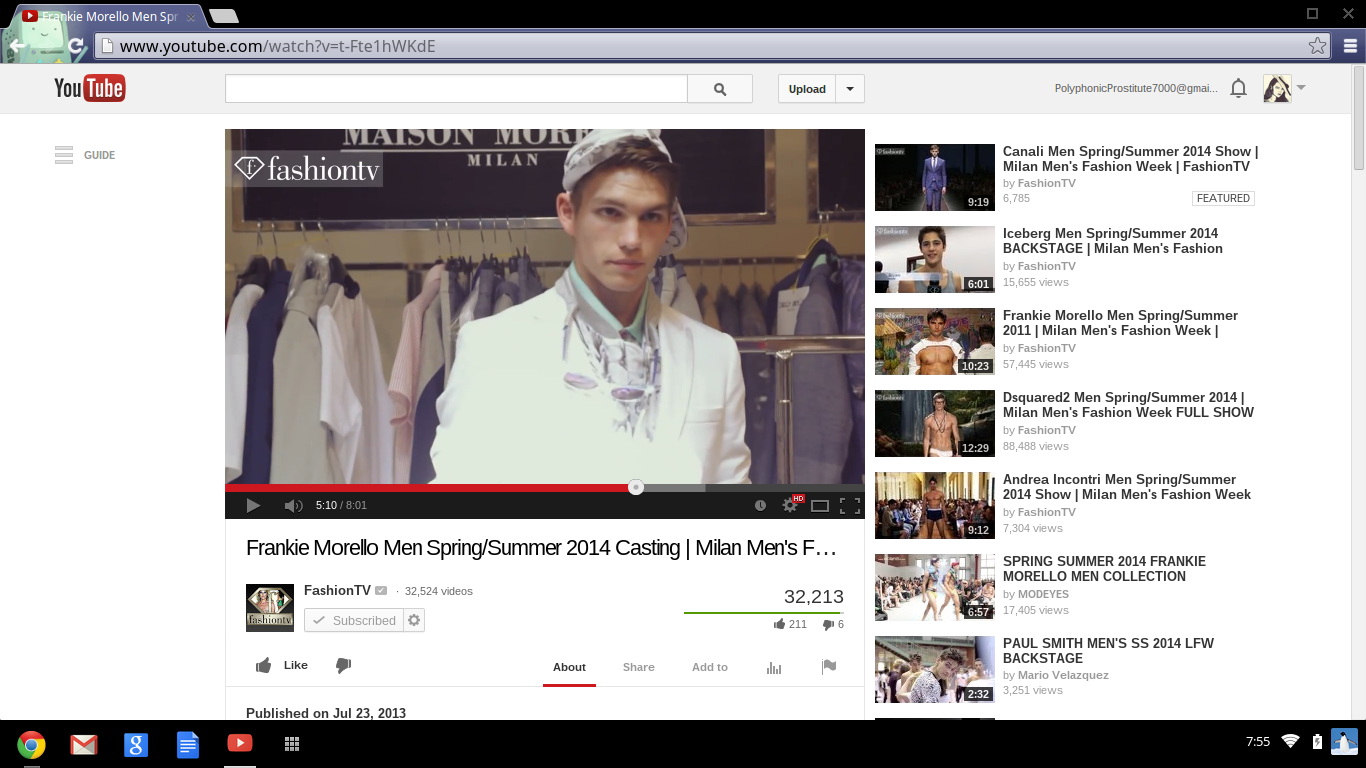Open the notifications bell

pyautogui.click(x=1238, y=89)
